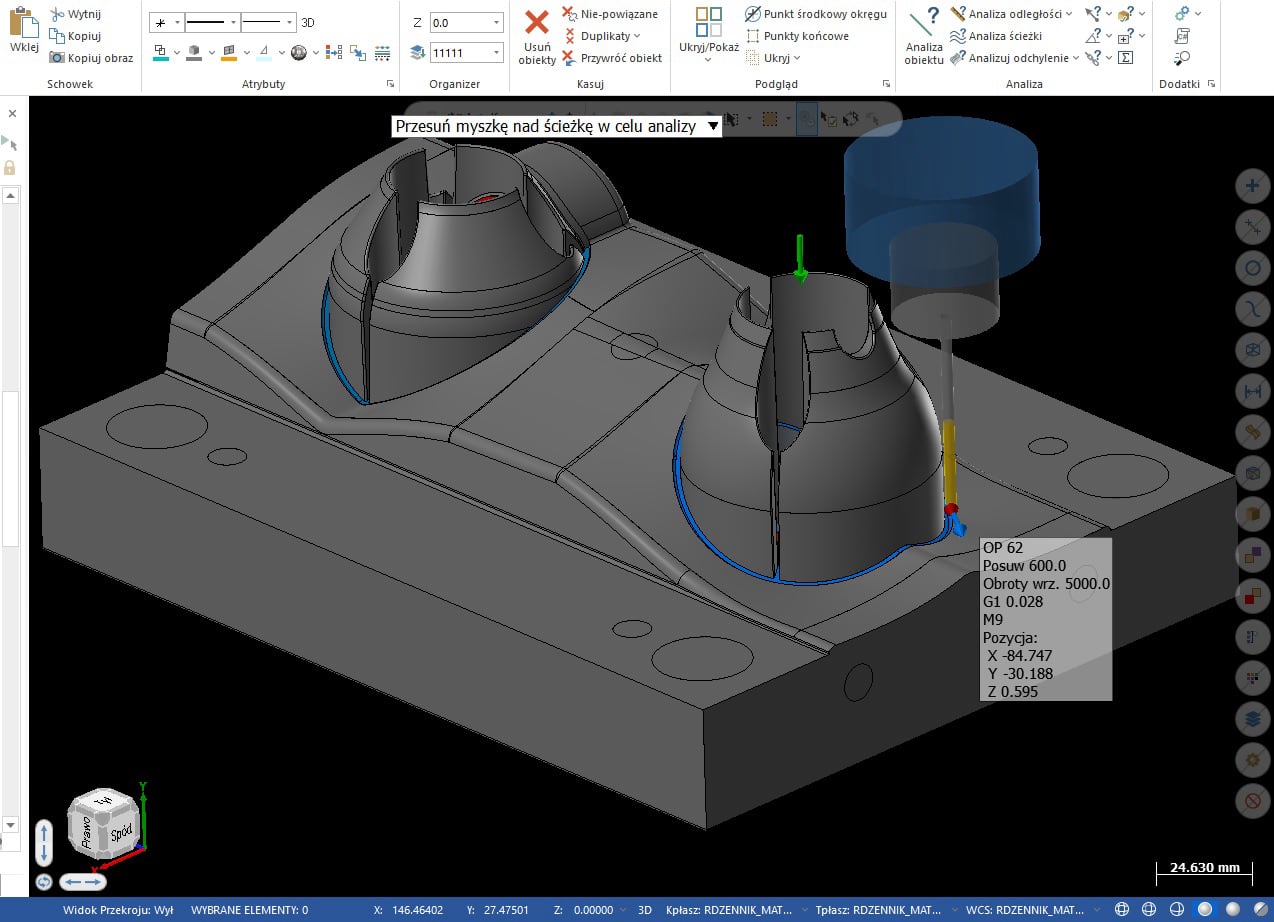Click the wireframe color swatch in Atrybuty
Image resolution: width=1274 pixels, height=922 pixels.
pos(160,52)
